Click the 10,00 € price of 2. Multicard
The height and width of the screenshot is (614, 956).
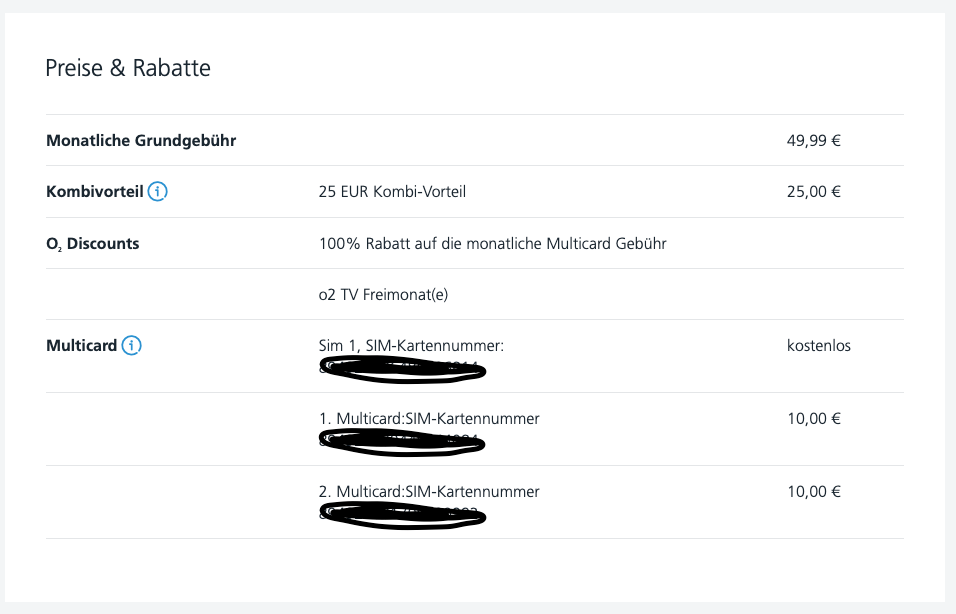point(813,491)
